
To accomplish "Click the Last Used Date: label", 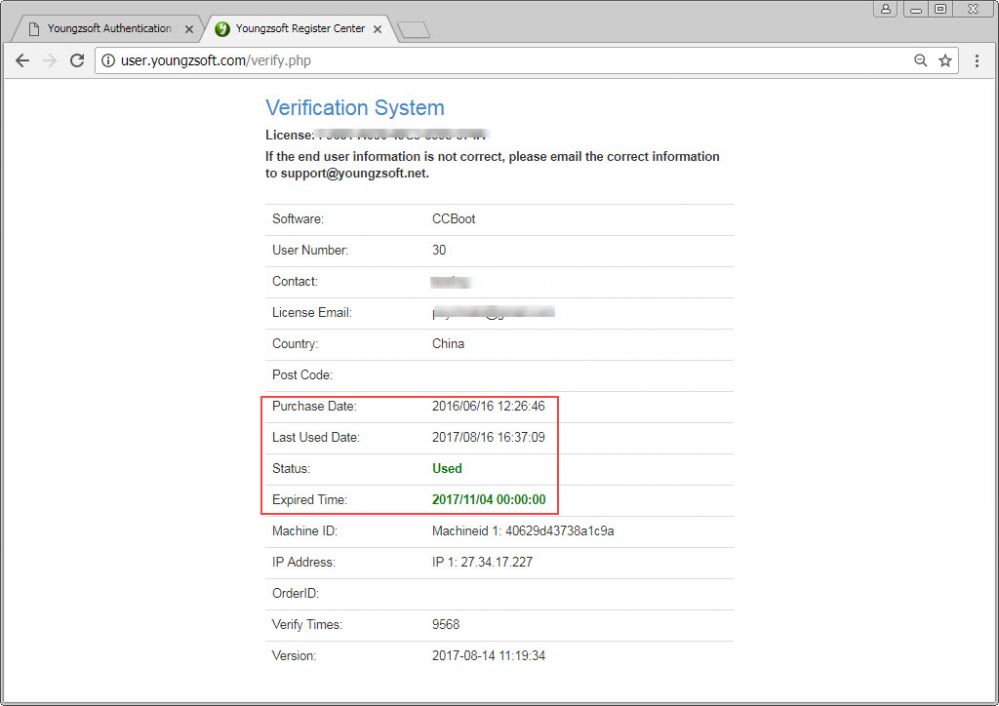I will point(316,437).
